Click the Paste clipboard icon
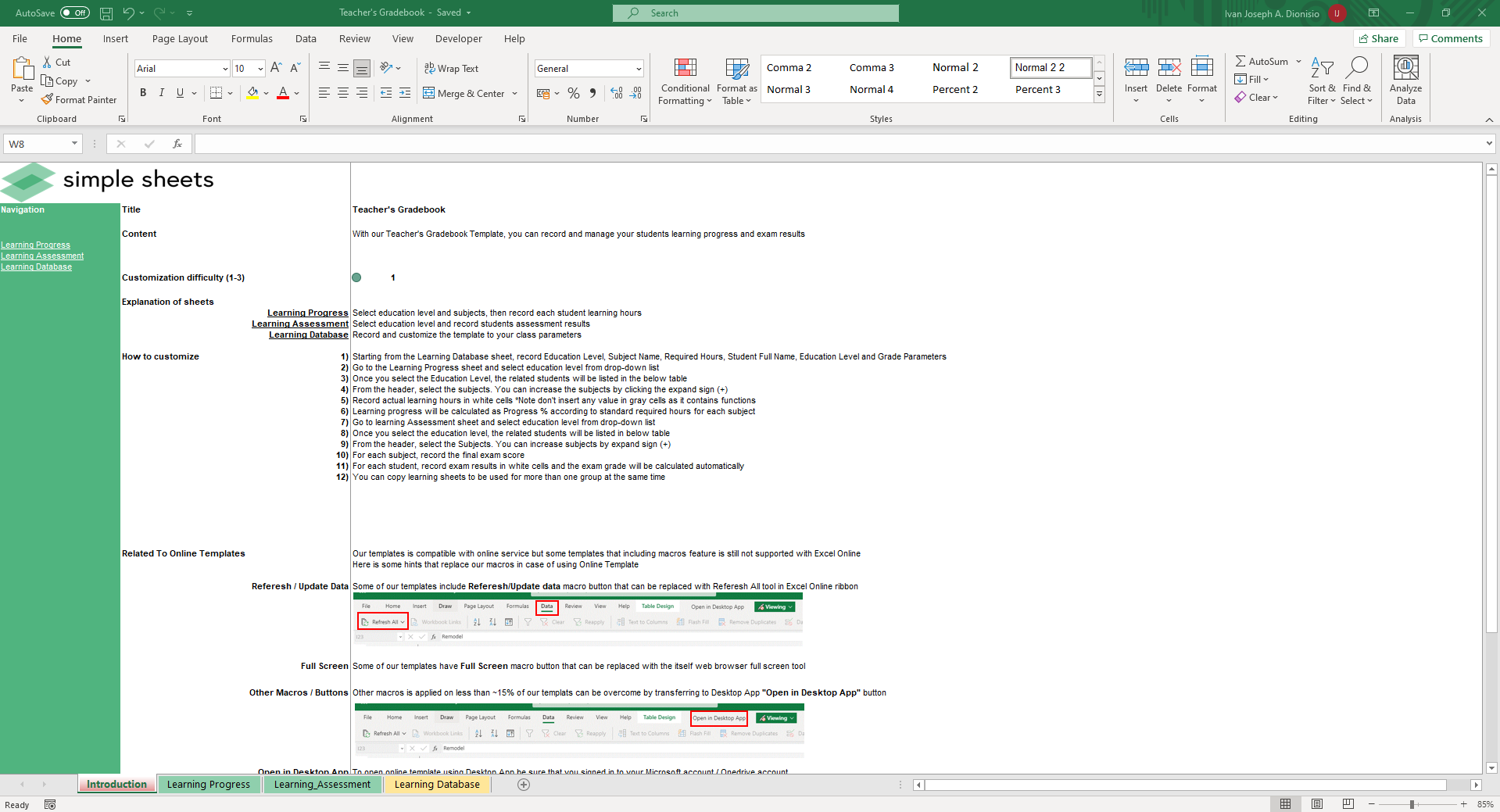 (x=22, y=70)
